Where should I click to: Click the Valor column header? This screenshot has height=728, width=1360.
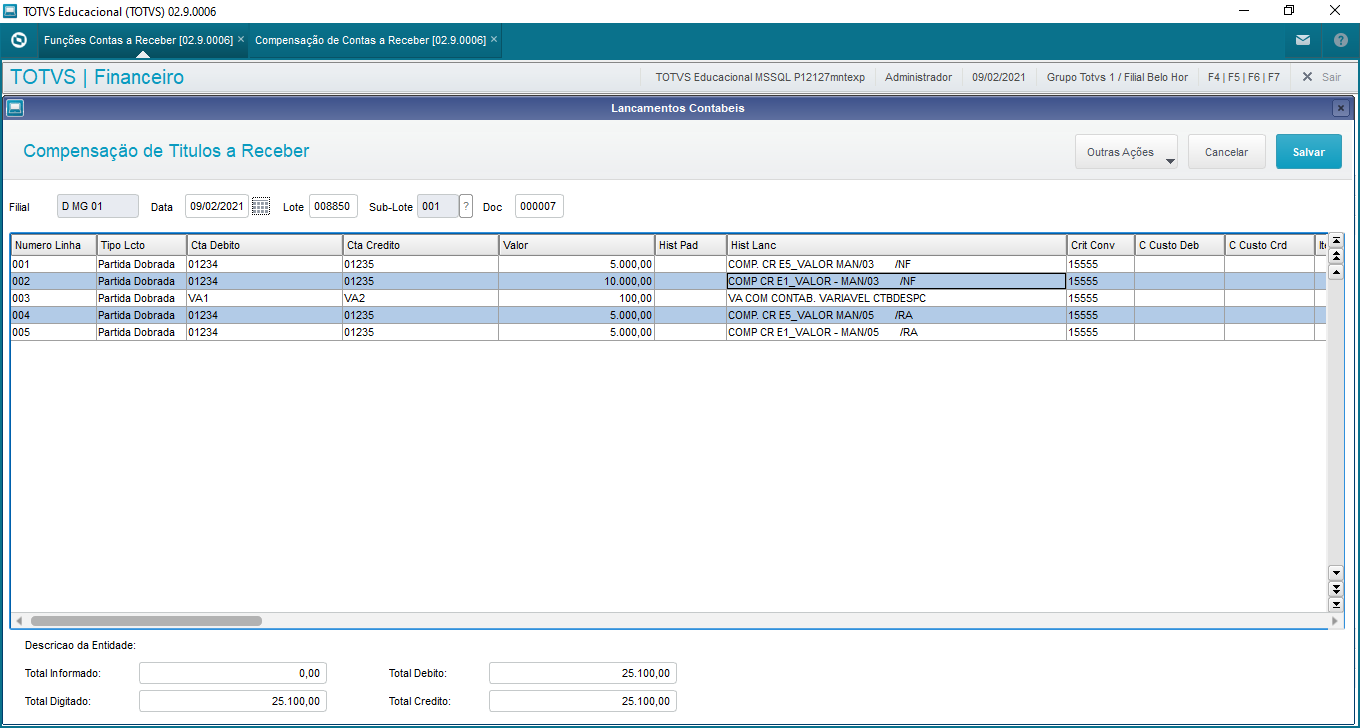pyautogui.click(x=576, y=245)
